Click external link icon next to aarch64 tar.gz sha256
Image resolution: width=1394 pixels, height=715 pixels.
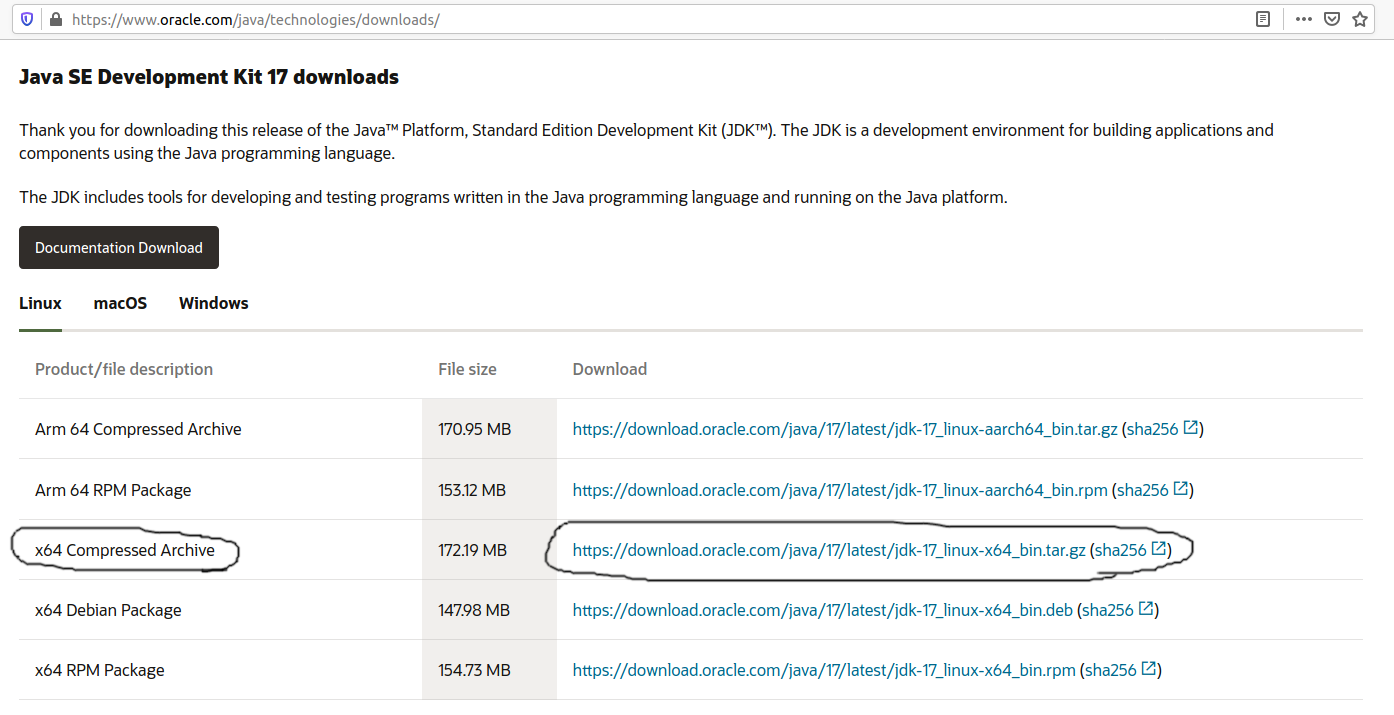[1190, 428]
